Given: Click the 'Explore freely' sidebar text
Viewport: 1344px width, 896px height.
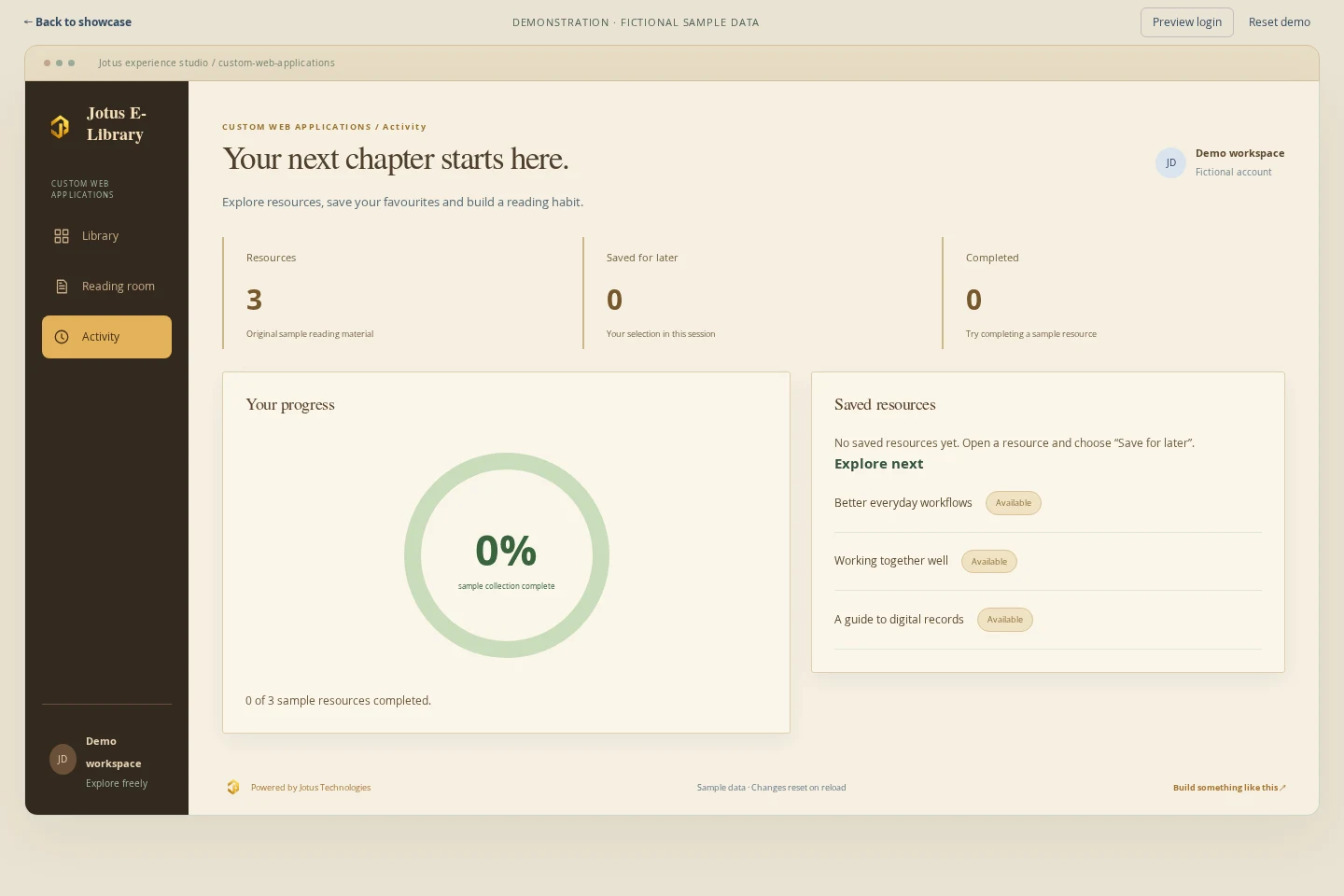Looking at the screenshot, I should point(117,784).
